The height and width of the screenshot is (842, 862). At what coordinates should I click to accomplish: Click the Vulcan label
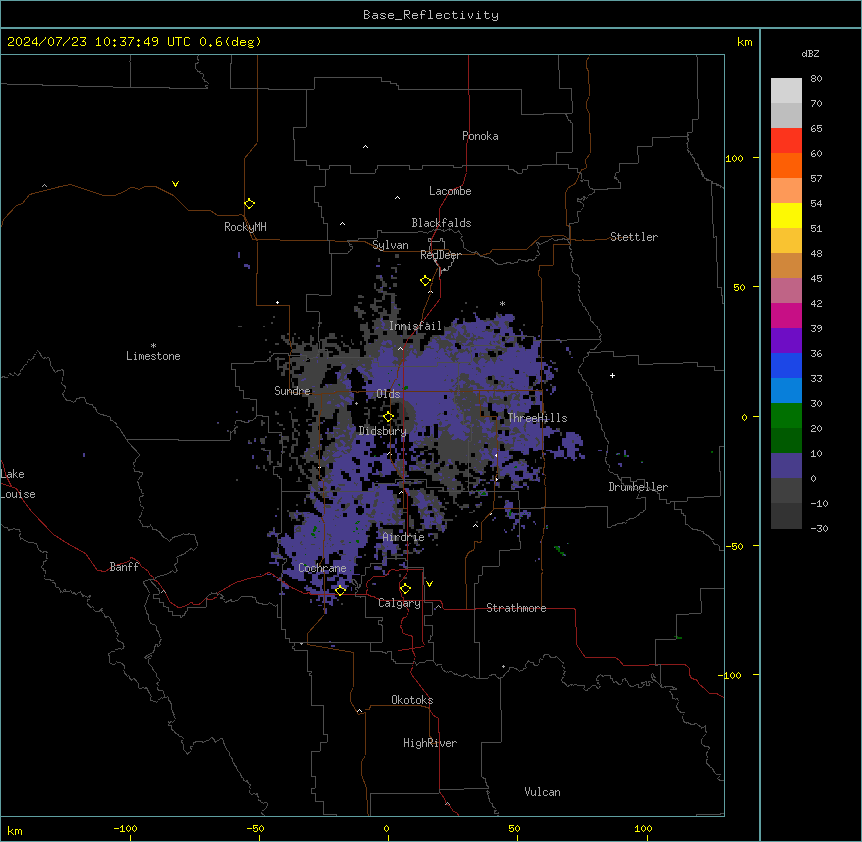(x=543, y=792)
